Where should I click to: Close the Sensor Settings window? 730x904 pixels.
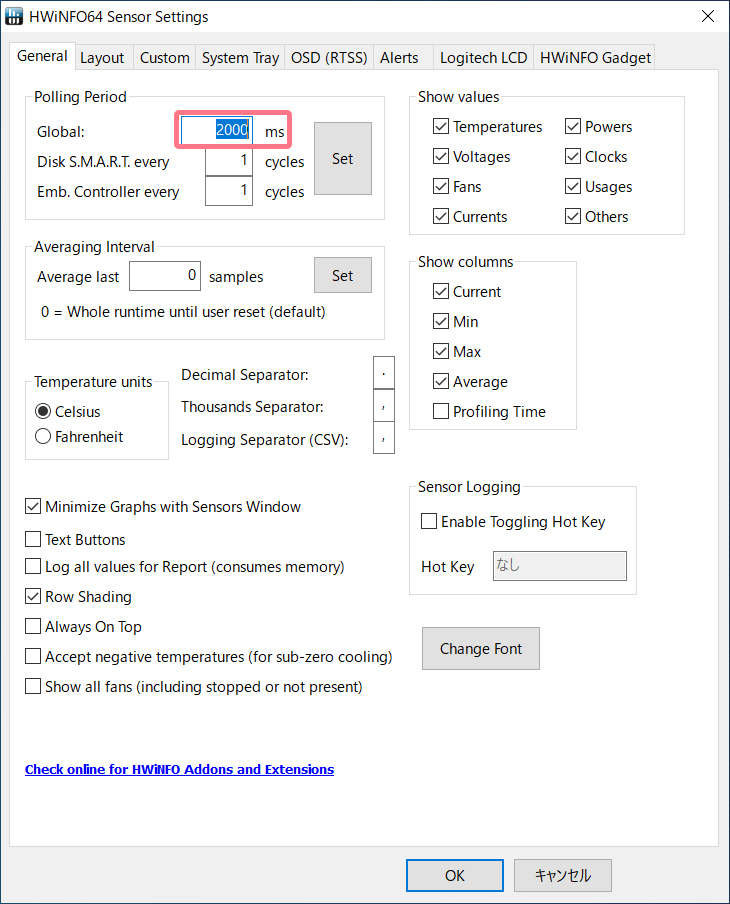pos(708,16)
